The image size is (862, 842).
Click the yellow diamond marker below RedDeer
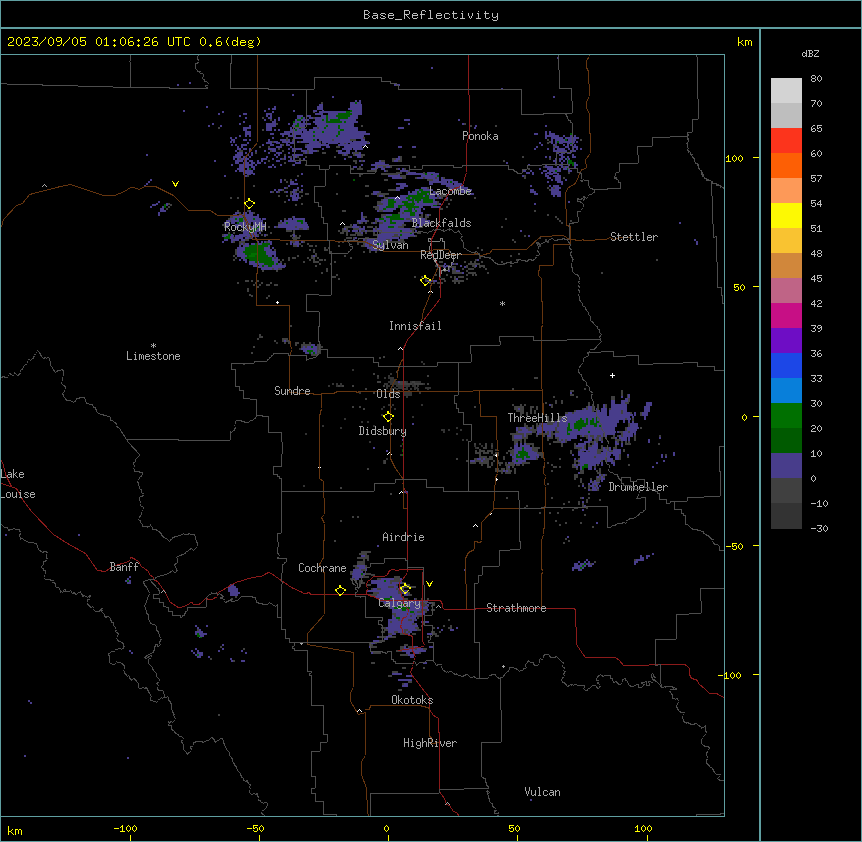[425, 281]
